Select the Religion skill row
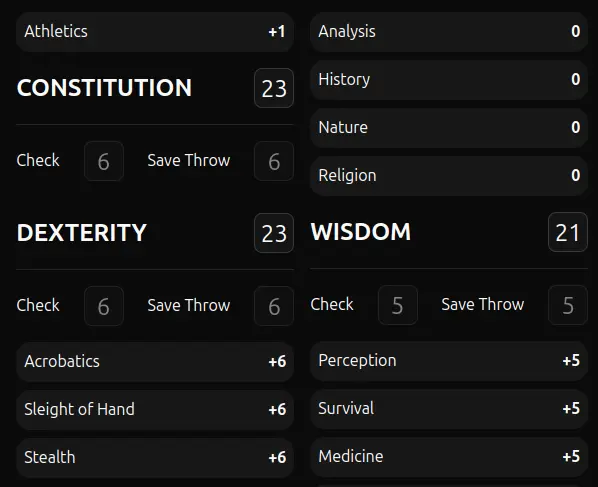Viewport: 598px width, 487px height. click(x=449, y=176)
